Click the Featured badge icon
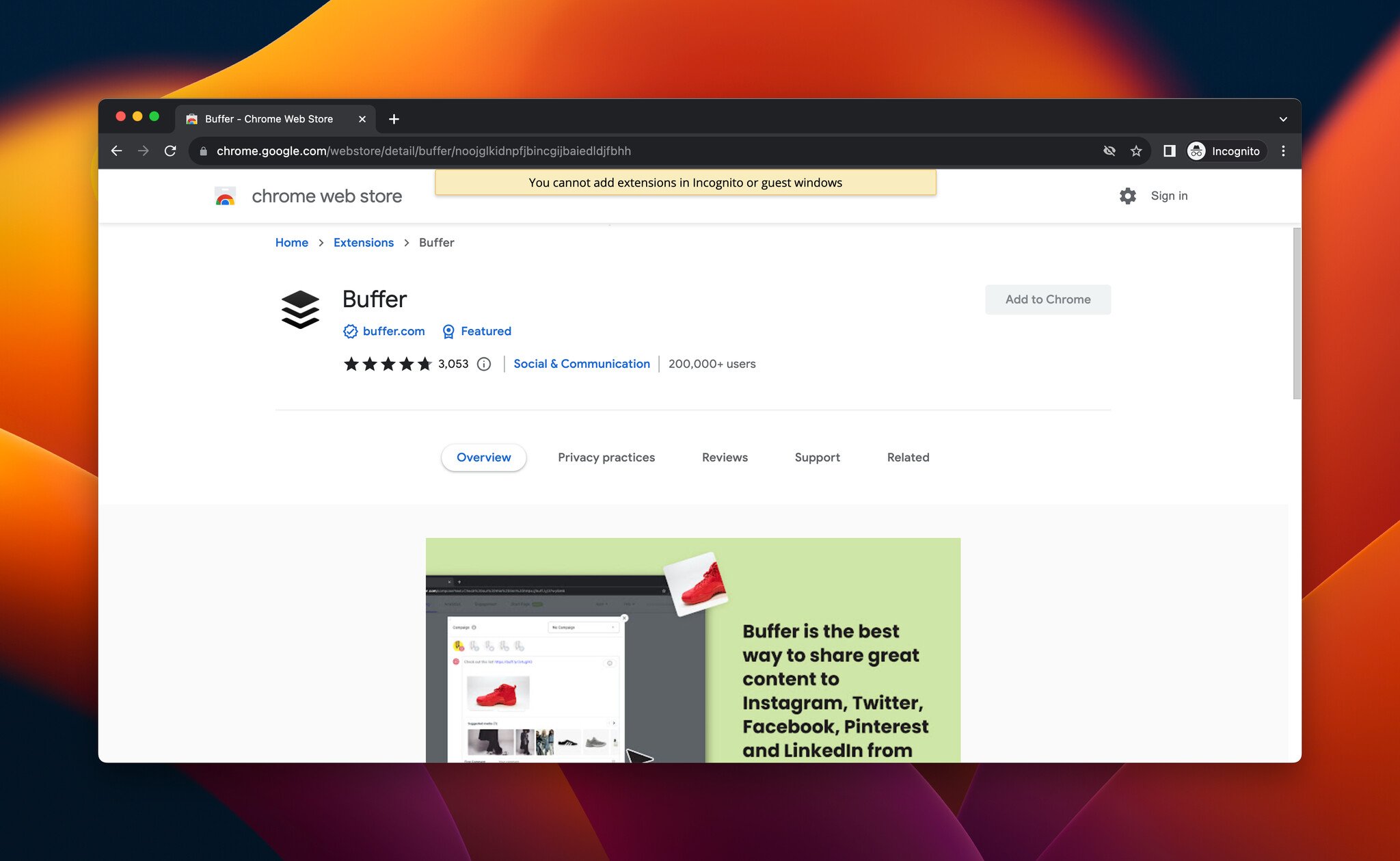 click(448, 331)
